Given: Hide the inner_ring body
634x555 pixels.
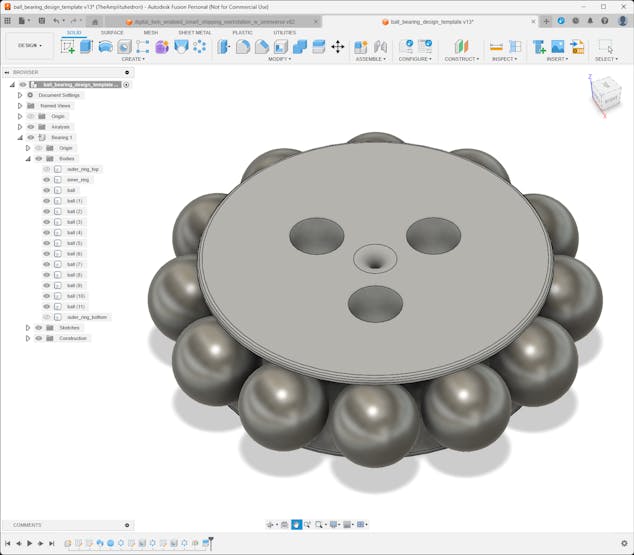Looking at the screenshot, I should [x=46, y=179].
